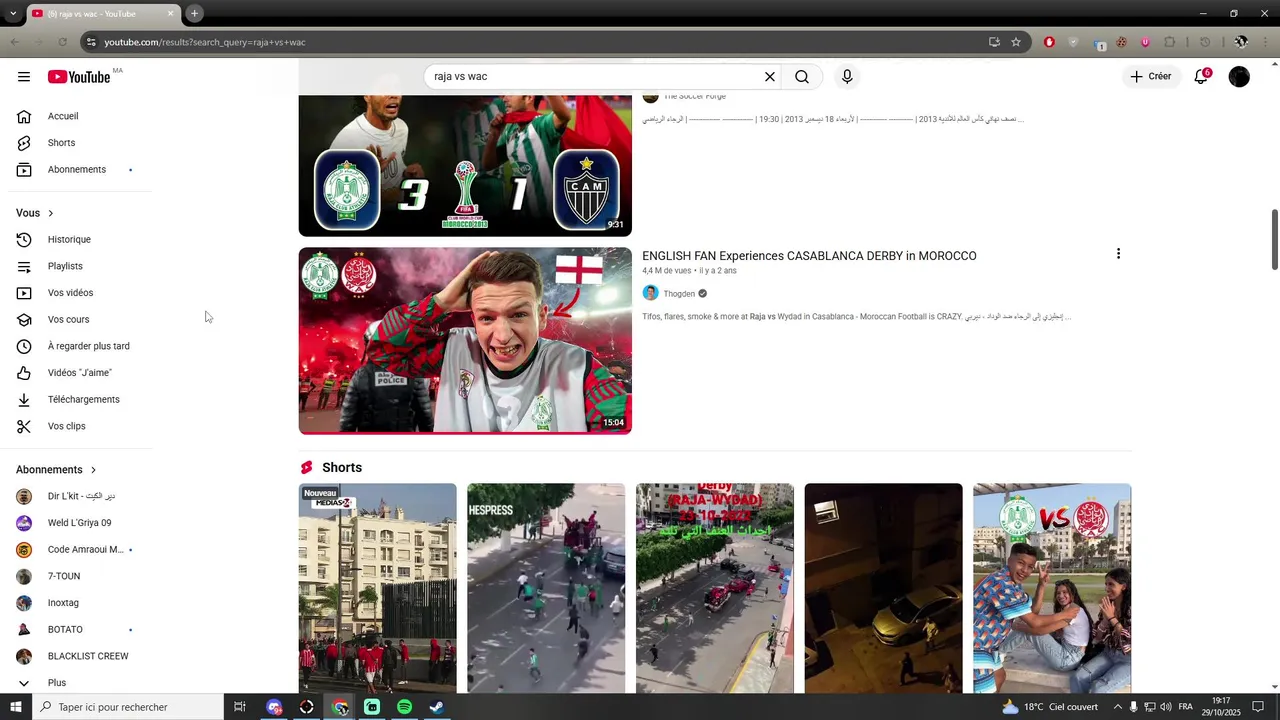Screen dimensions: 1280x720
Task: Bookmark this page with the star icon
Action: click(x=1016, y=42)
